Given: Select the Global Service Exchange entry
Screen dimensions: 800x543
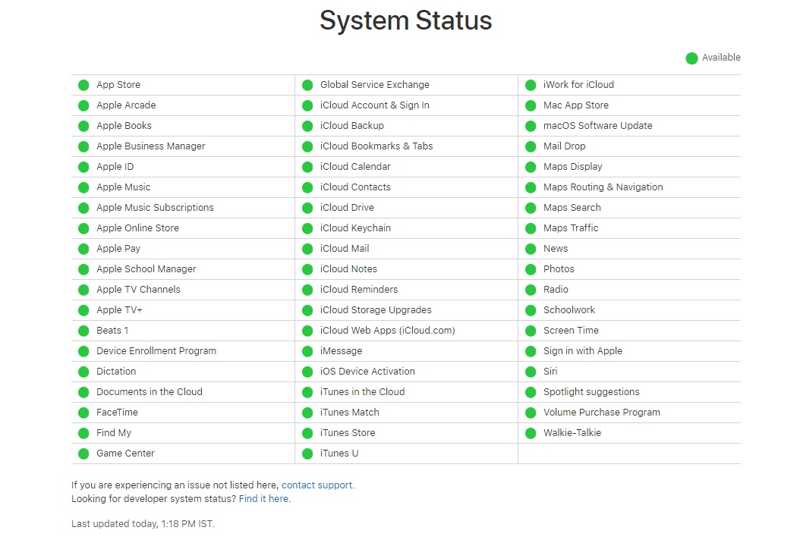Looking at the screenshot, I should [374, 85].
